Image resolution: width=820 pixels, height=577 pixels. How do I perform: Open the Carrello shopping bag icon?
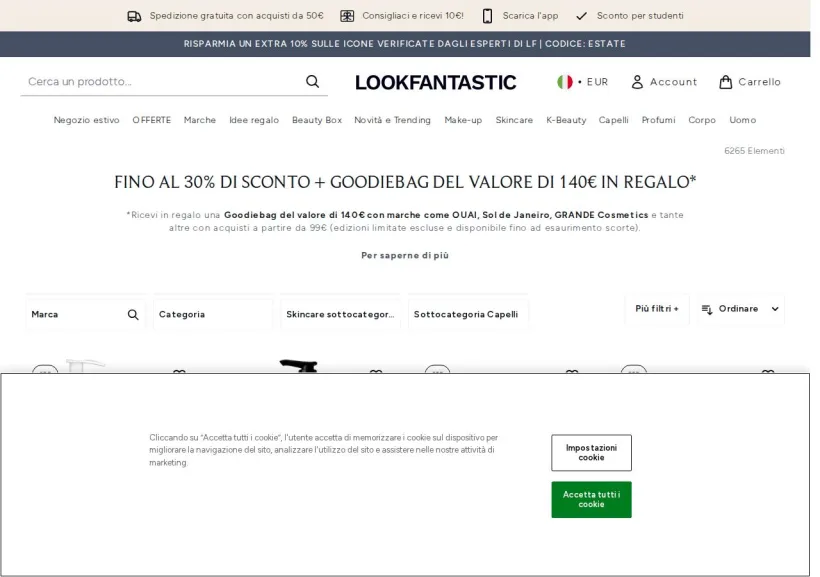pyautogui.click(x=725, y=82)
